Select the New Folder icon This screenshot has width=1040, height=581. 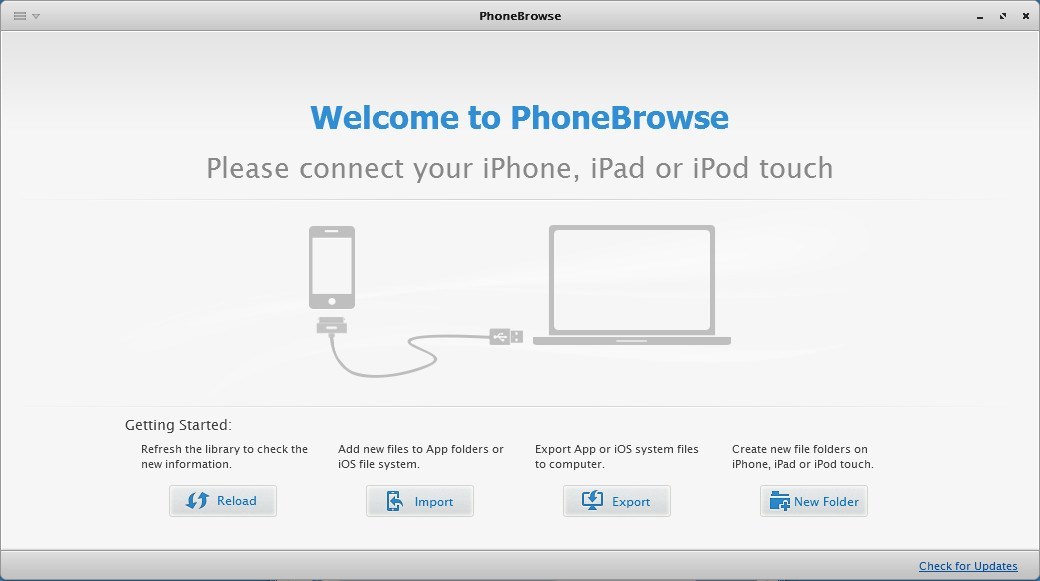click(x=779, y=500)
